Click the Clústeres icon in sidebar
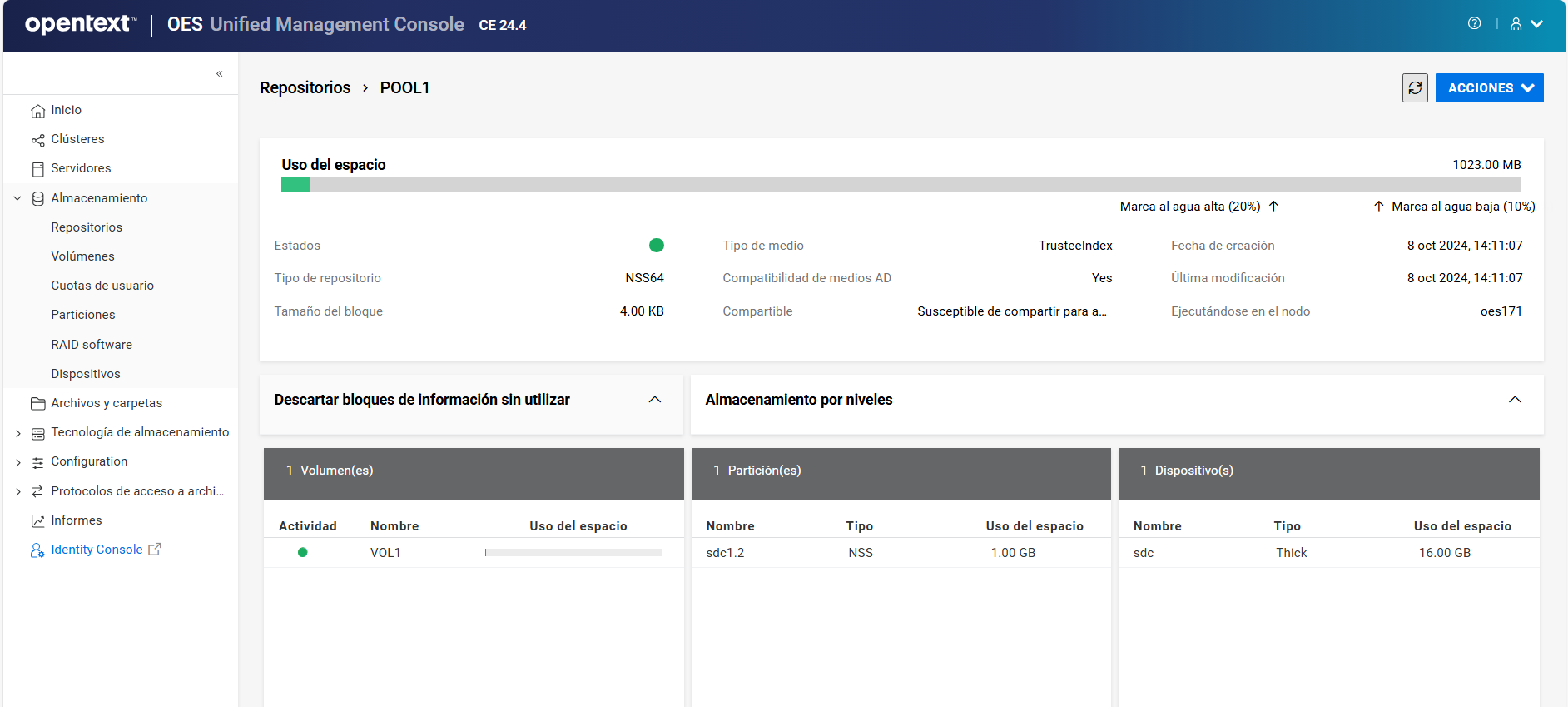This screenshot has width=1568, height=707. pyautogui.click(x=38, y=140)
